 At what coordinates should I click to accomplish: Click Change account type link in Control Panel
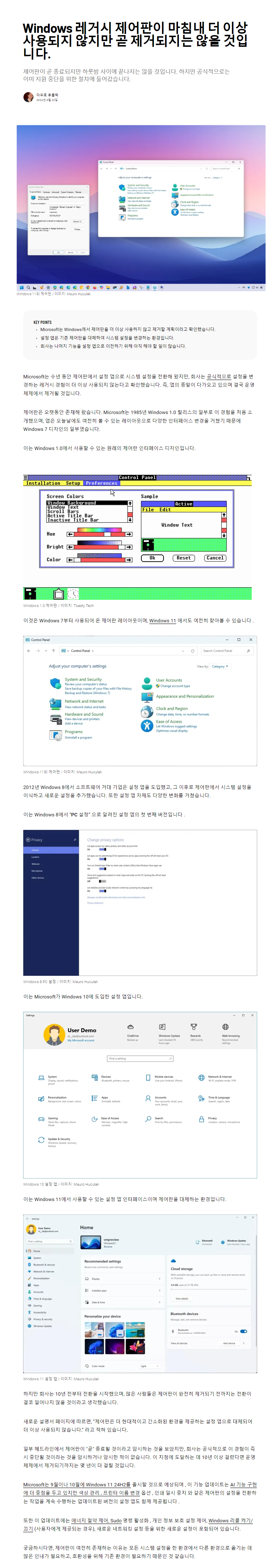(x=175, y=686)
